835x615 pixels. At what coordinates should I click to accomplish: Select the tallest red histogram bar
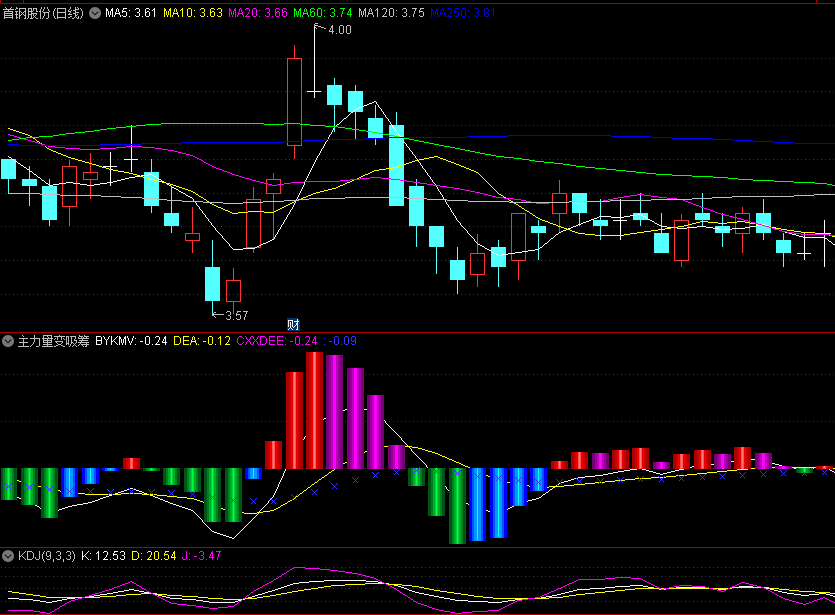point(314,411)
